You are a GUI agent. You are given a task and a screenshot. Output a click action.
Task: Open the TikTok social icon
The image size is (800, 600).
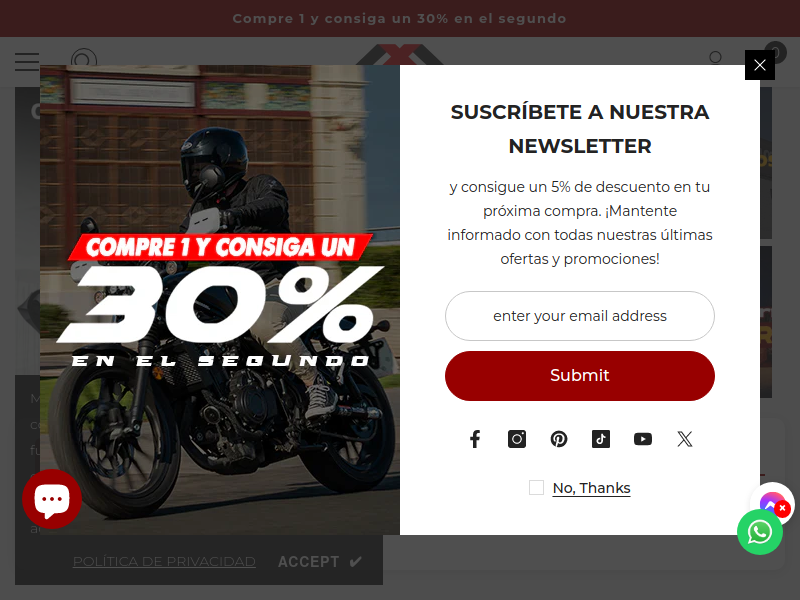[x=601, y=439]
